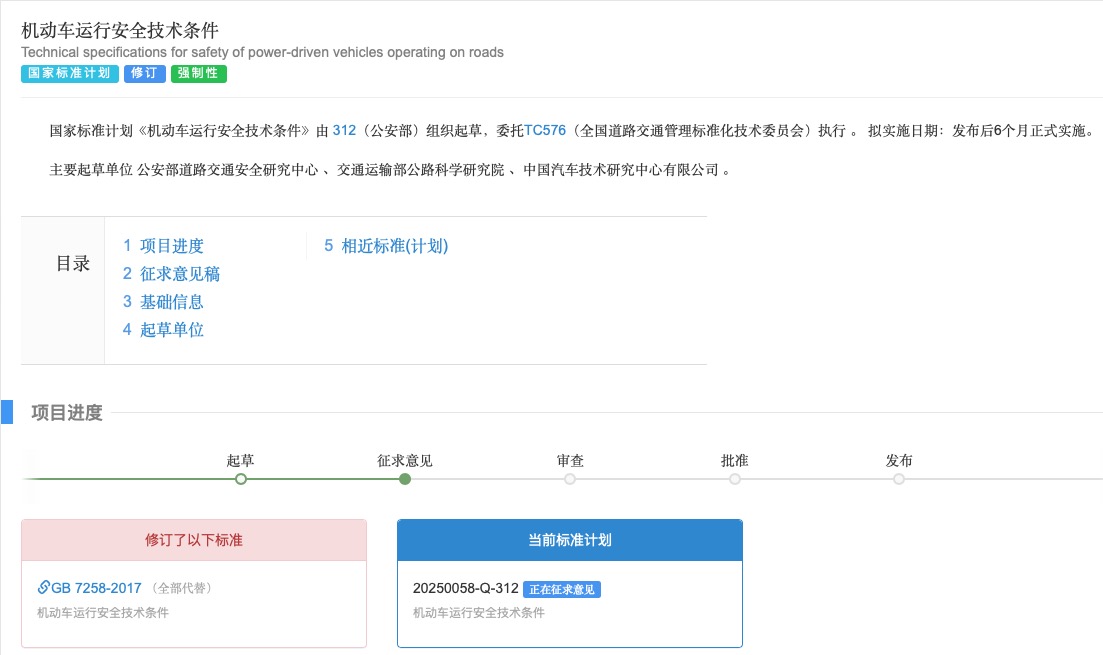The height and width of the screenshot is (655, 1103).
Task: Click 相近标准(计划) in the 目录
Action: [x=394, y=245]
